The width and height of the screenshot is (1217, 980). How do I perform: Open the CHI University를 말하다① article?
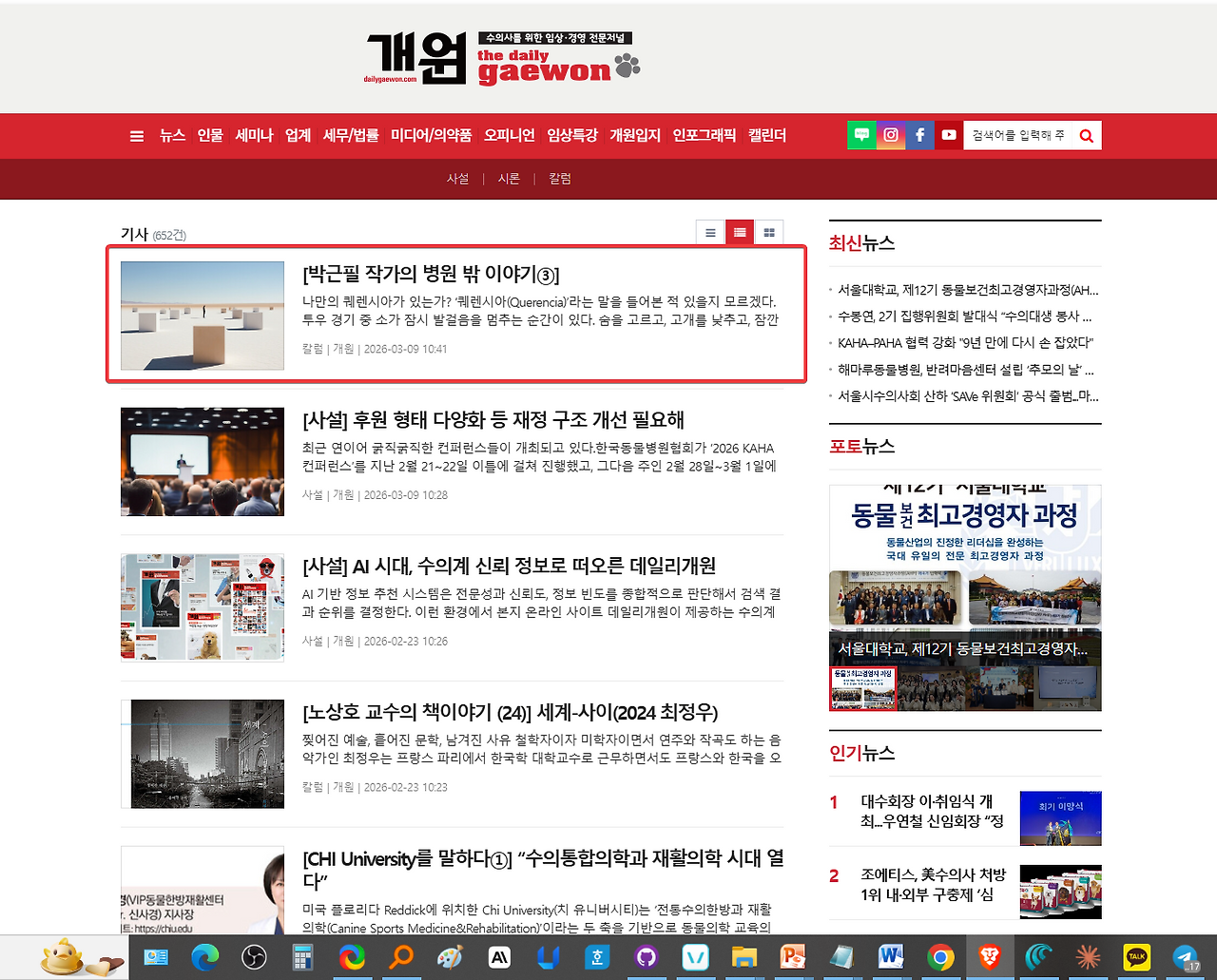click(x=543, y=870)
